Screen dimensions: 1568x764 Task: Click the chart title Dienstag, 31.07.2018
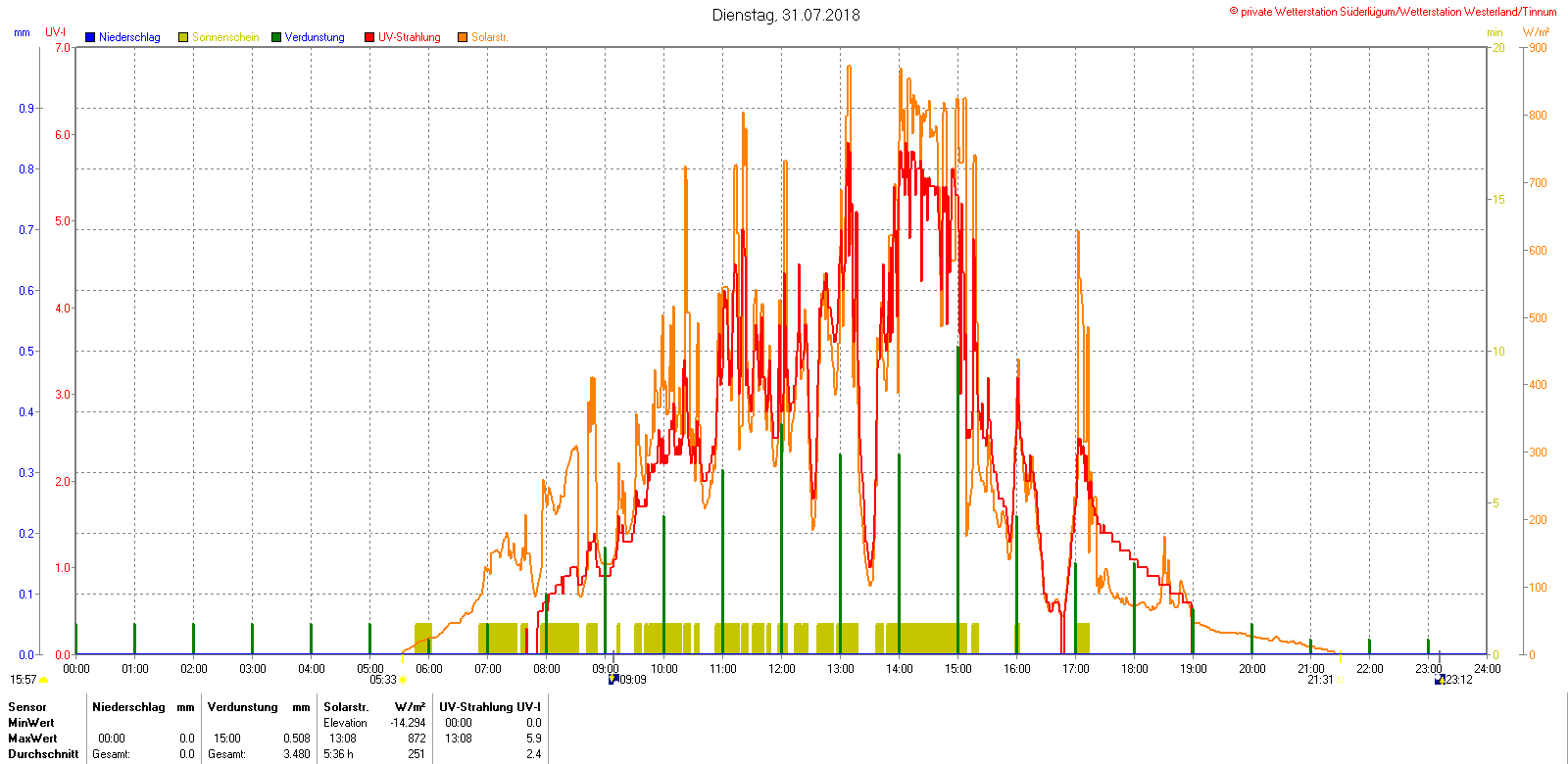786,15
